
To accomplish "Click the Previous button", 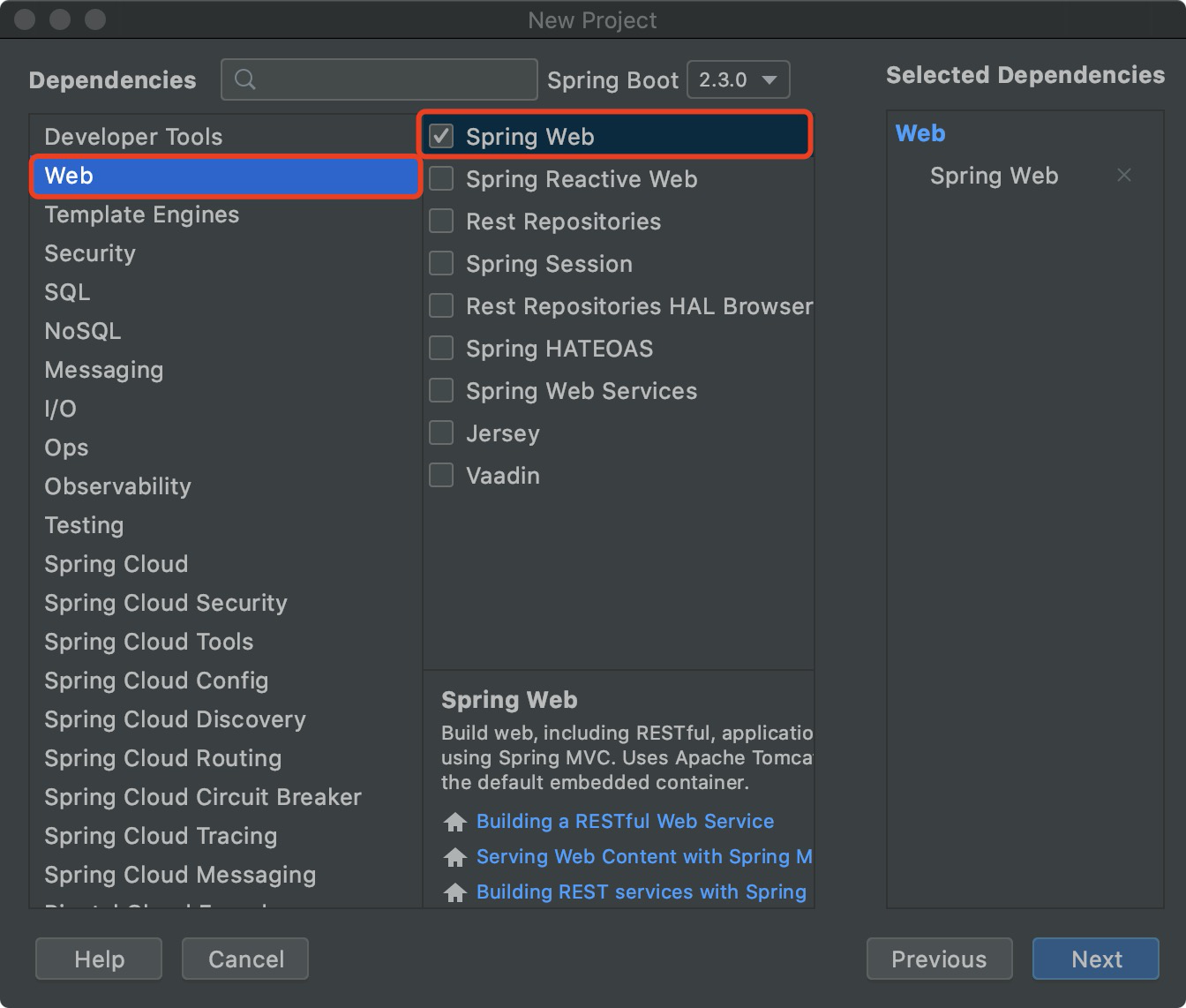I will click(939, 959).
